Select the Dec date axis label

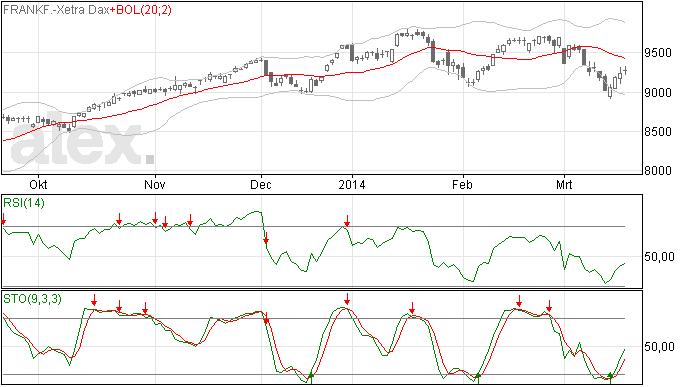coord(261,184)
